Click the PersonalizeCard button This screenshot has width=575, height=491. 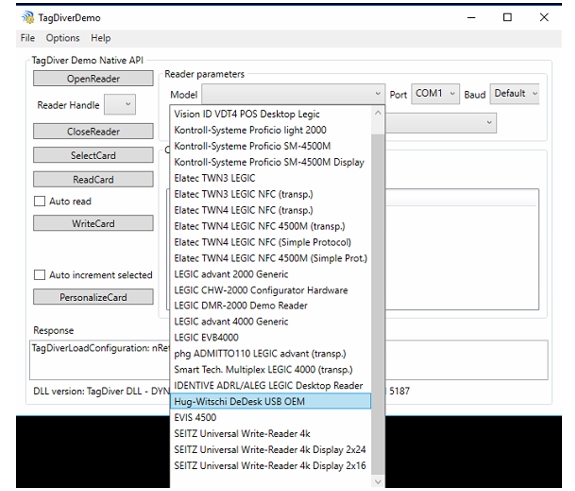pos(93,297)
